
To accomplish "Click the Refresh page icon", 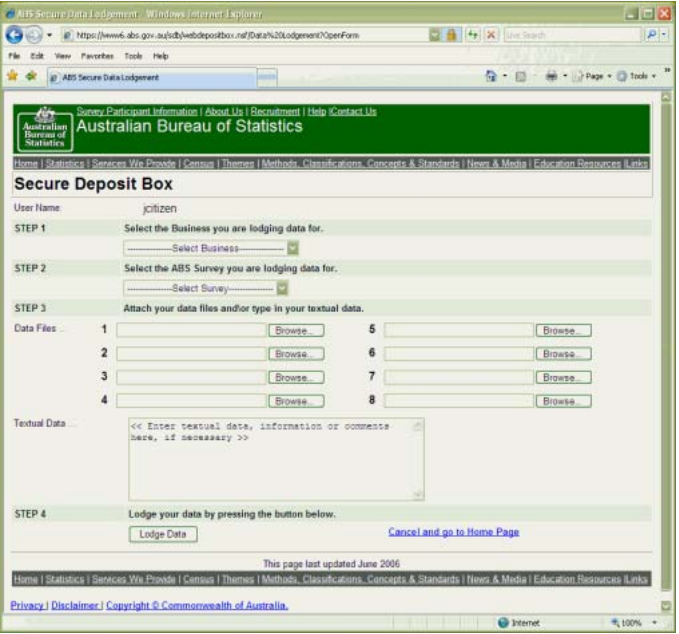I will (473, 35).
